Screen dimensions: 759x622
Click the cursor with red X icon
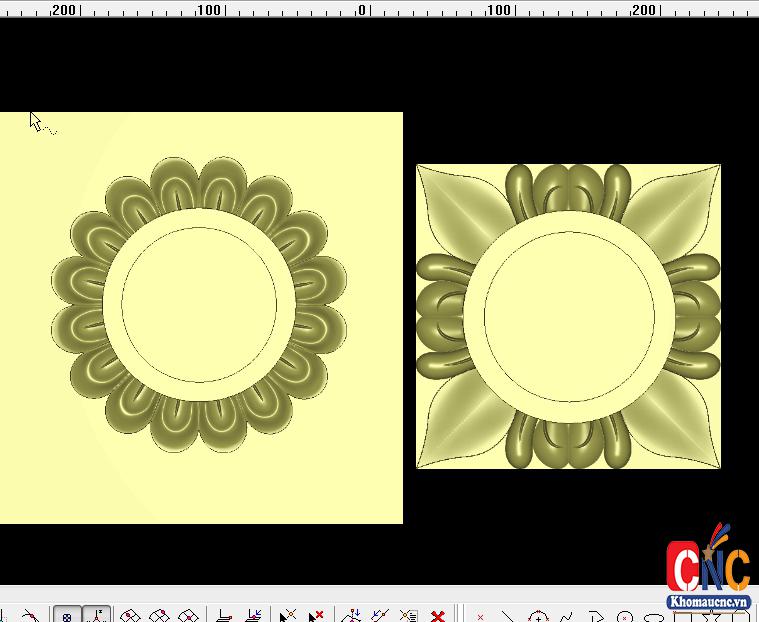(x=316, y=616)
